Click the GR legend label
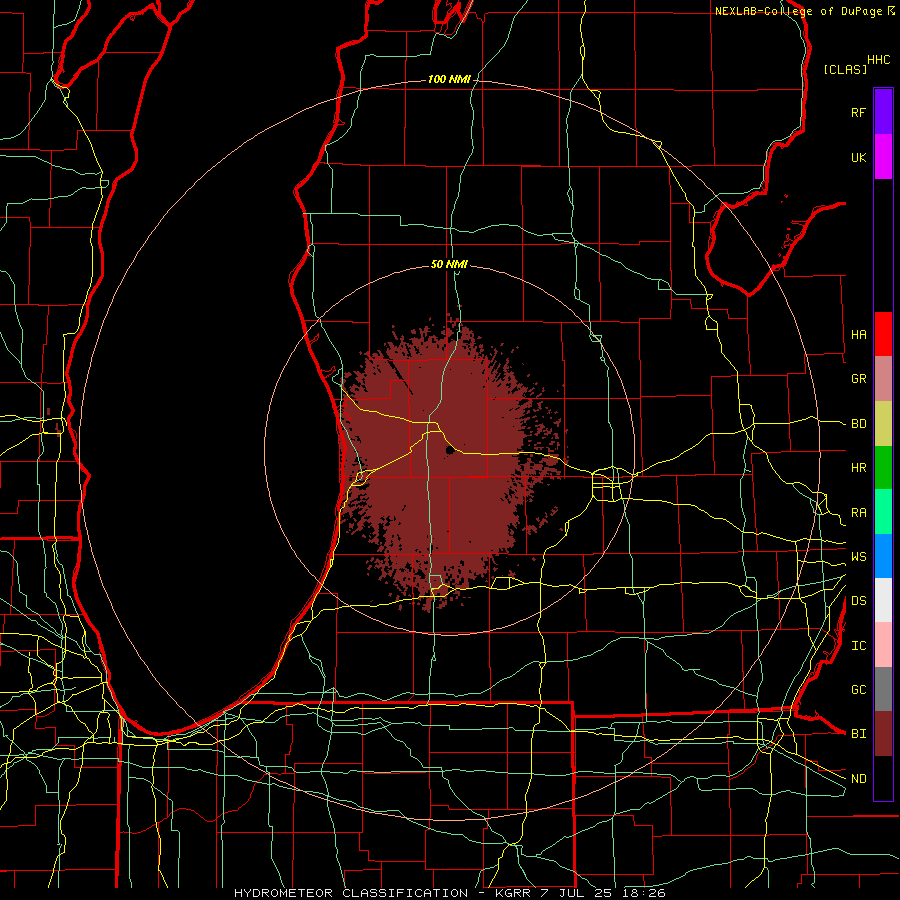The width and height of the screenshot is (900, 900). point(859,379)
